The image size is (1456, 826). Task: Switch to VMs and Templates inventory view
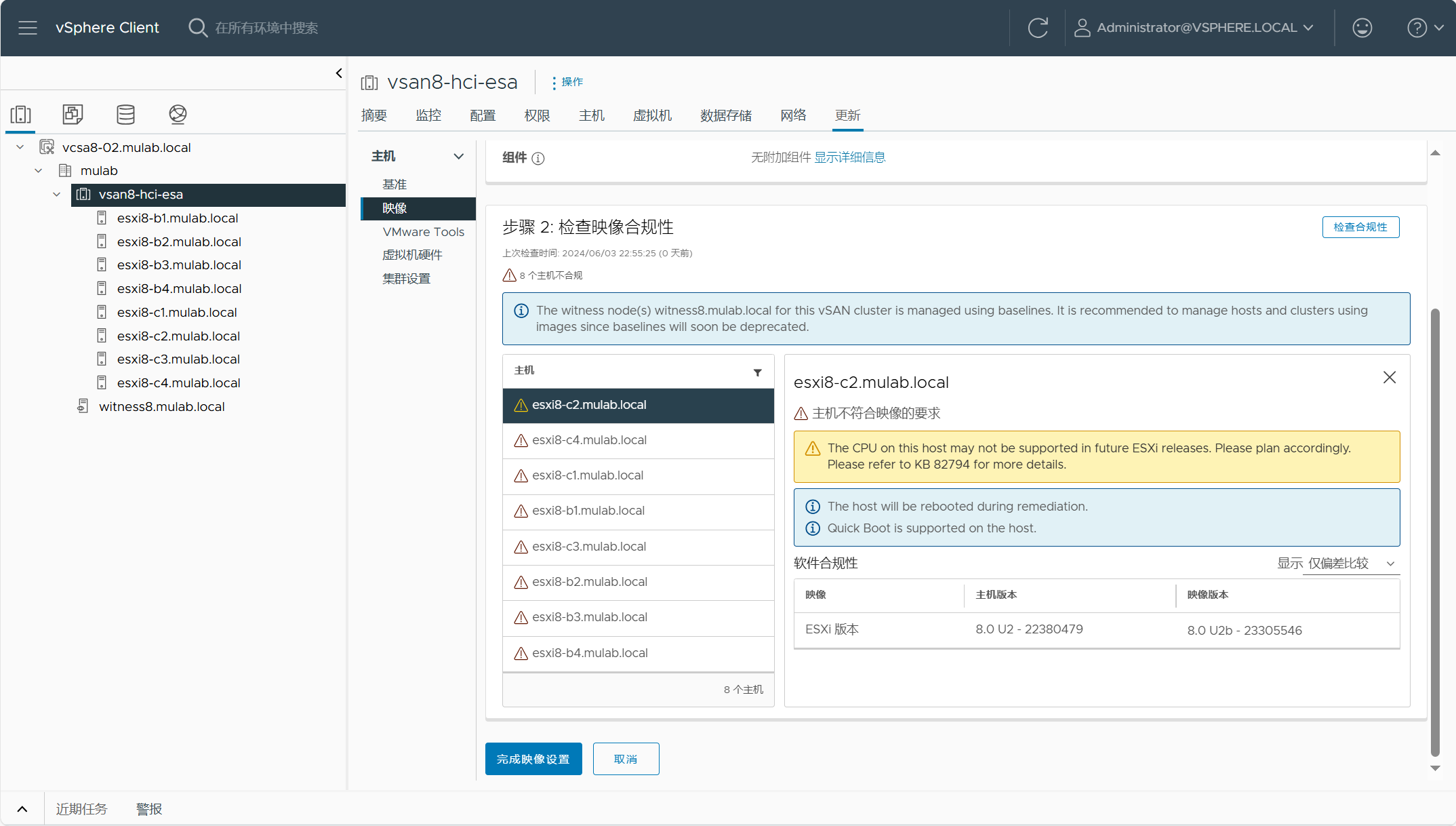(x=73, y=115)
